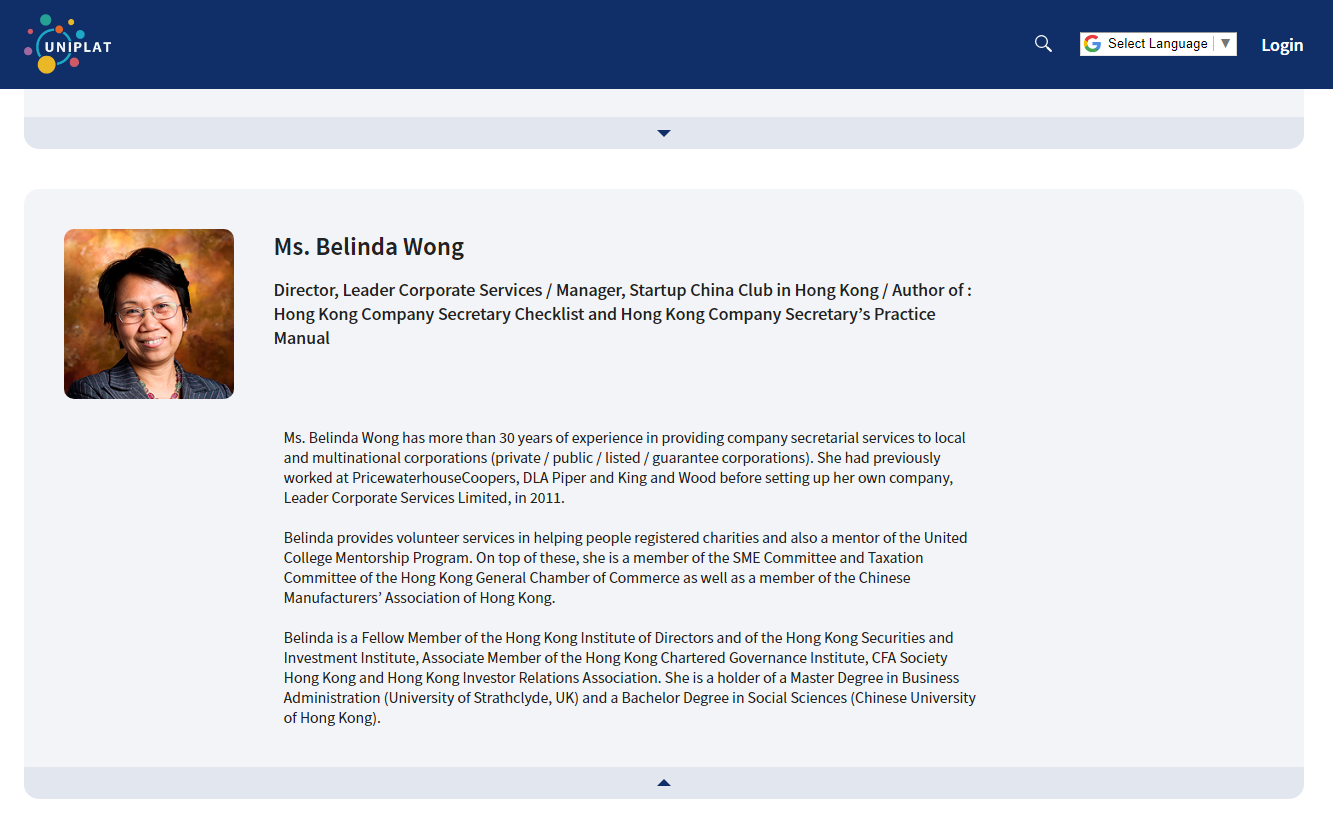Screen dimensions: 1333x816
Task: Click the Ms. Belinda Wong name heading
Action: (x=369, y=247)
